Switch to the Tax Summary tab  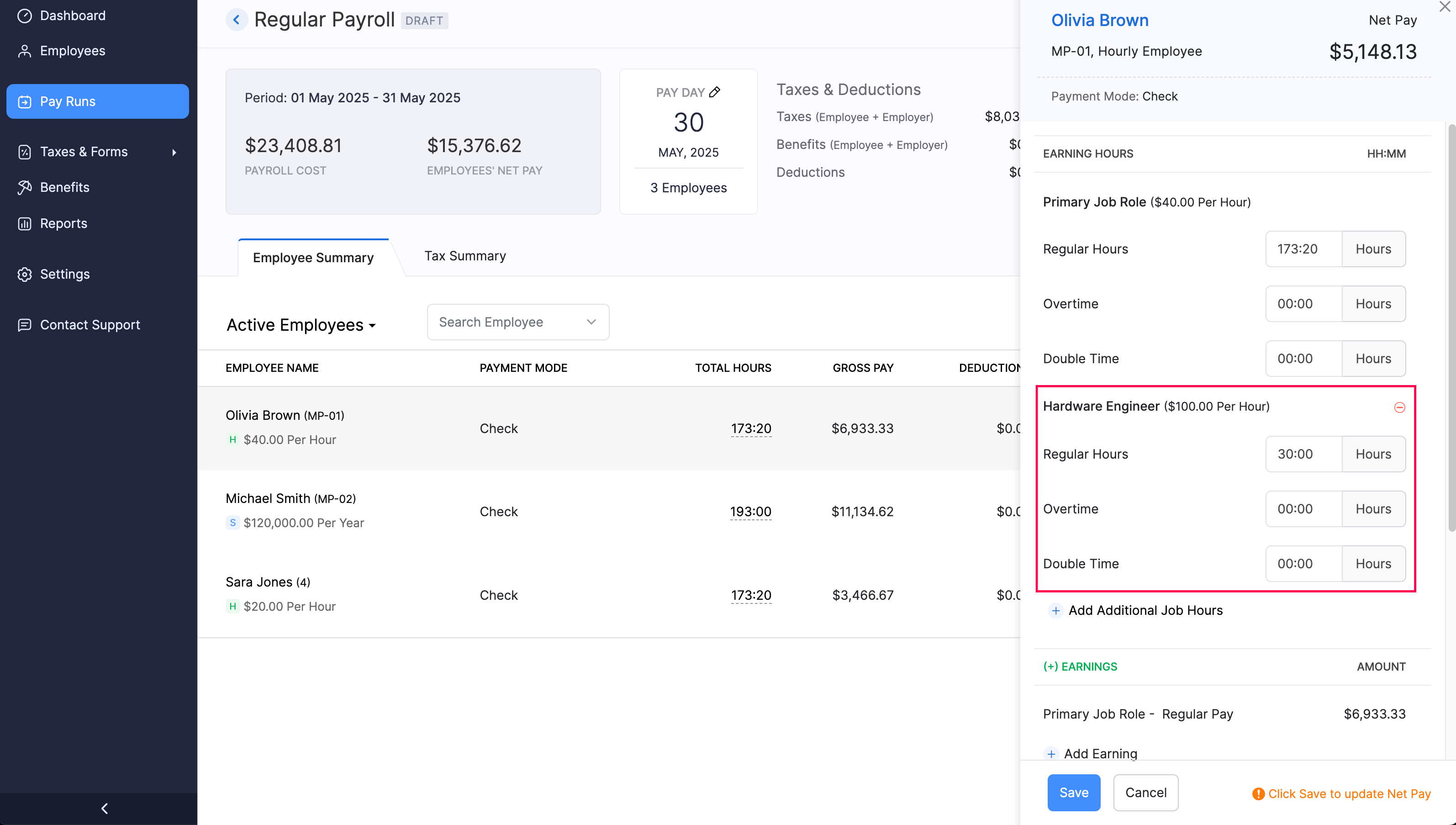(465, 256)
